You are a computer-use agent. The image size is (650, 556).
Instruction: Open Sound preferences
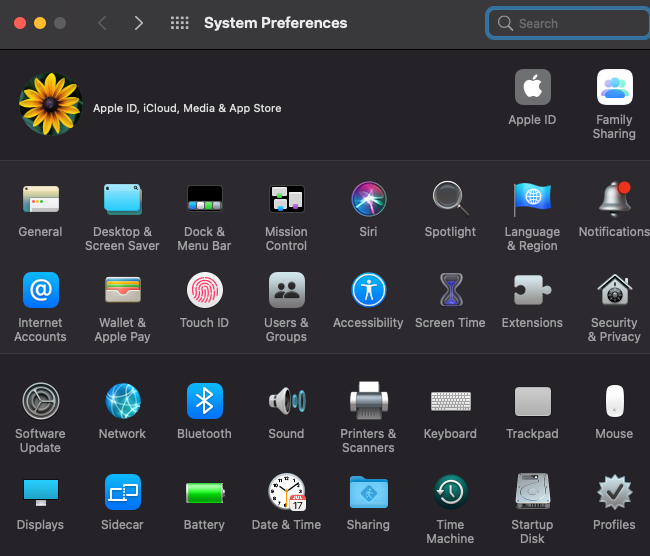(286, 401)
